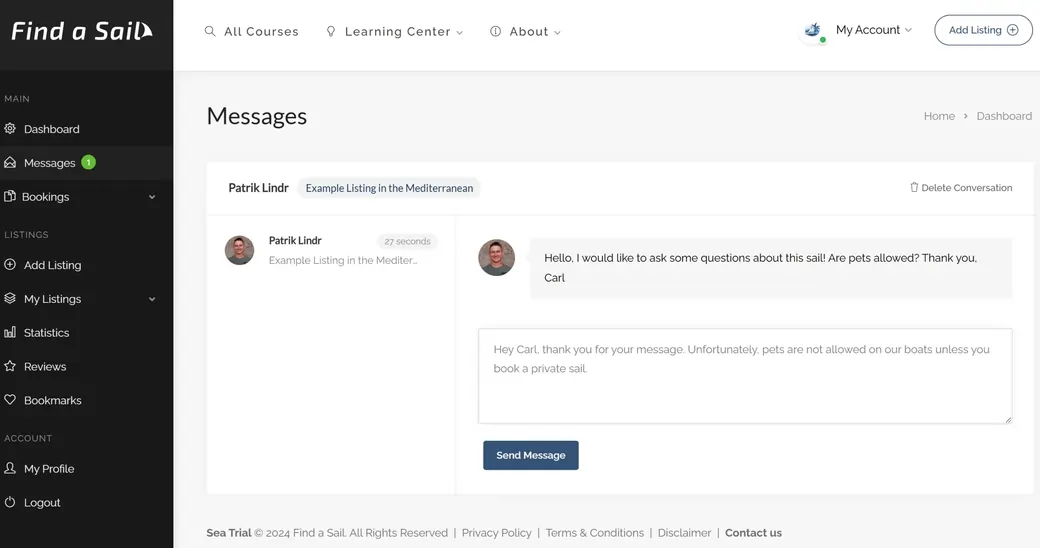This screenshot has width=1040, height=548.
Task: Click the Add Listing button in header
Action: point(982,30)
